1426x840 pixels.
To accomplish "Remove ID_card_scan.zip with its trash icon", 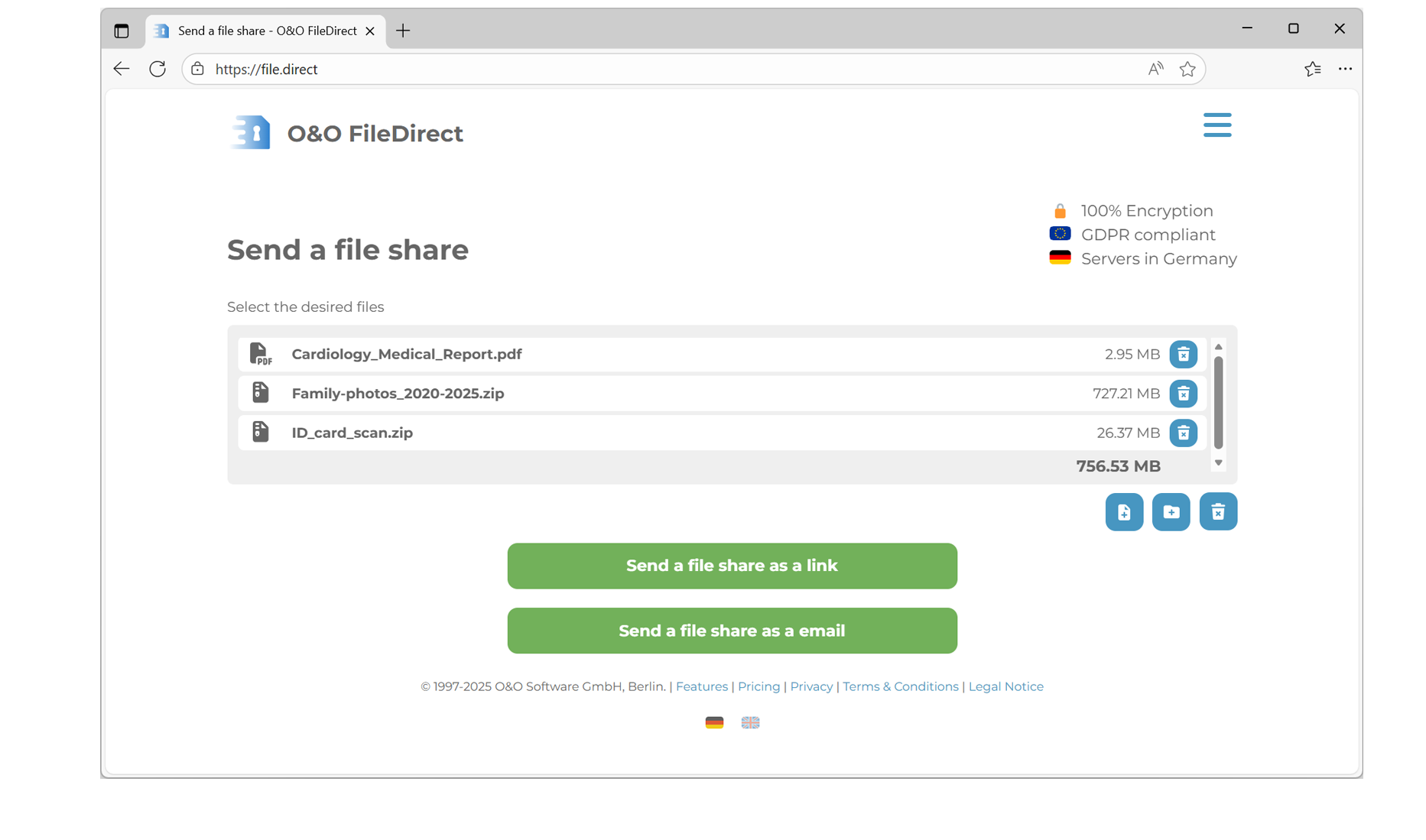I will pos(1183,432).
